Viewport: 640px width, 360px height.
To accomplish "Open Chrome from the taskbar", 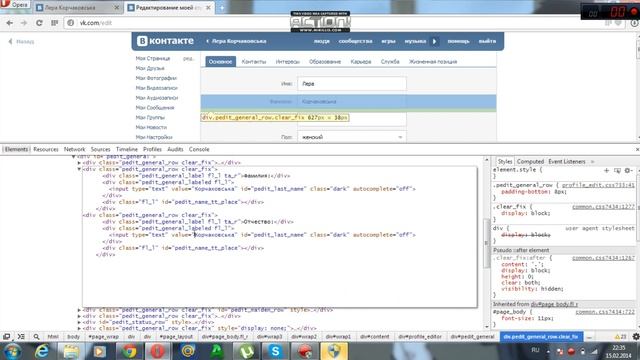I will click(129, 351).
